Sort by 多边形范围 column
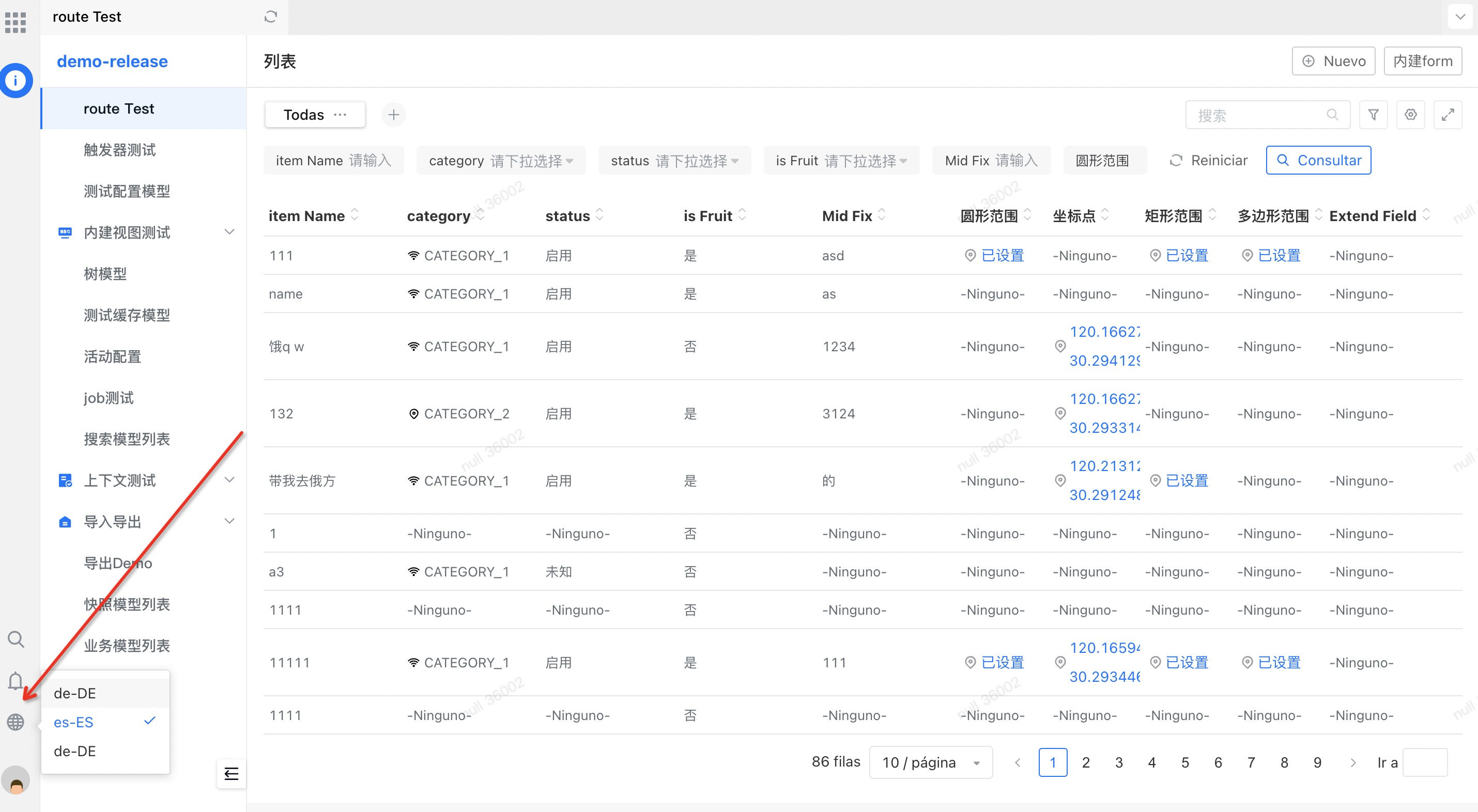The height and width of the screenshot is (812, 1478). pyautogui.click(x=1318, y=214)
